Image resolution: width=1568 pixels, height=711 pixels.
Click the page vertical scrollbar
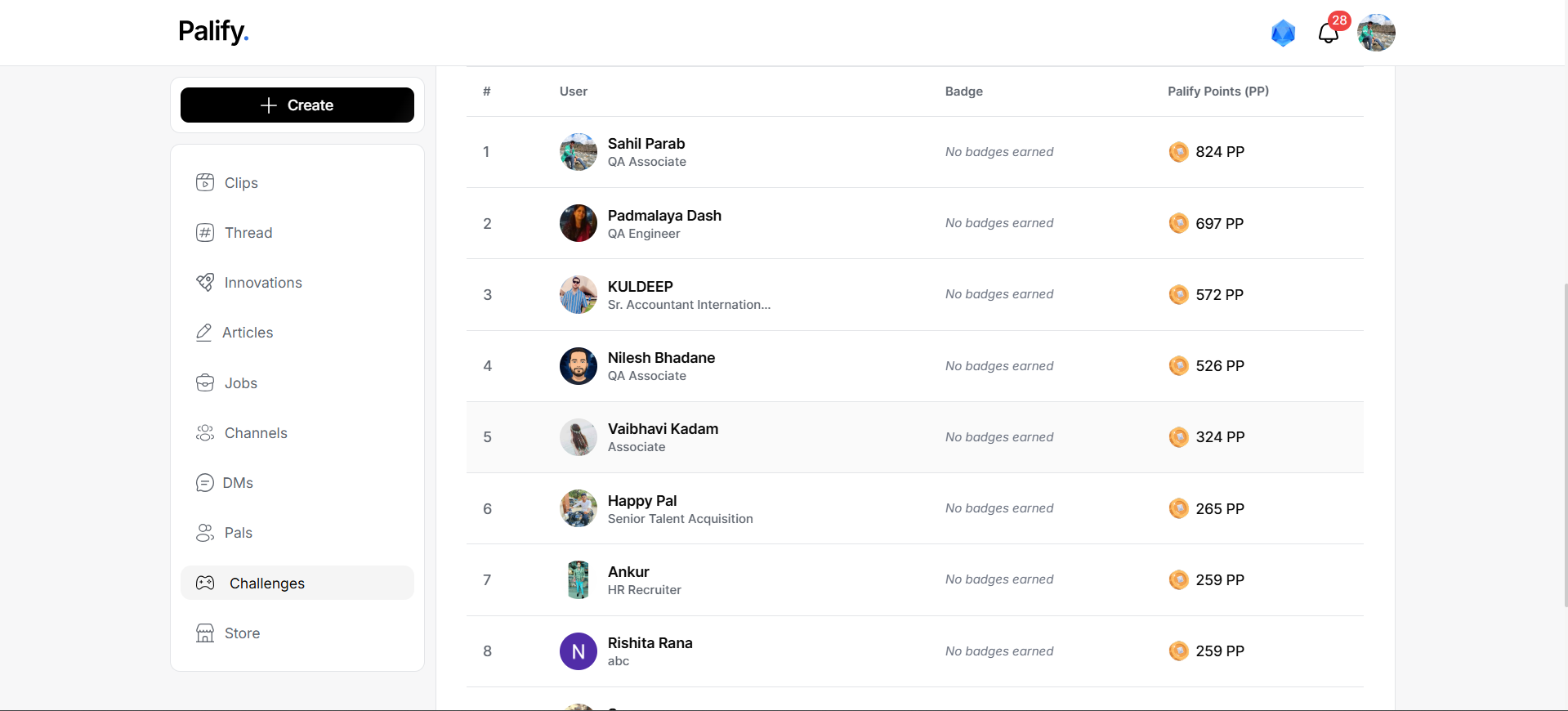pyautogui.click(x=1565, y=445)
